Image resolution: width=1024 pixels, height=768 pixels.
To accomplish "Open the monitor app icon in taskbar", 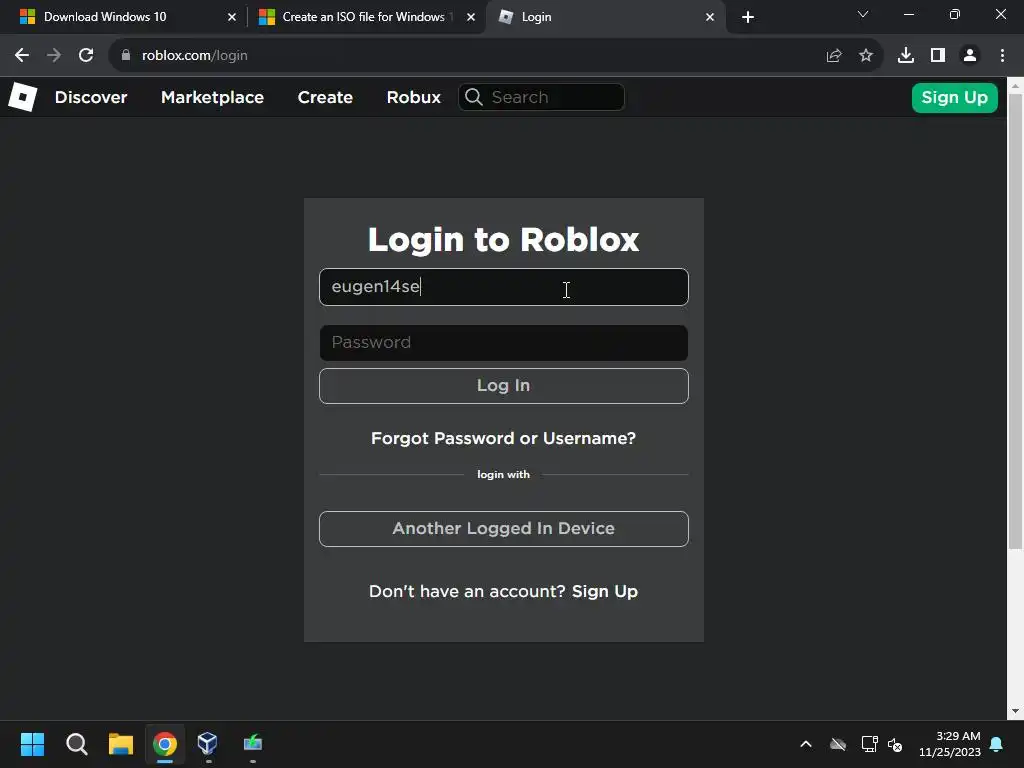I will (253, 743).
